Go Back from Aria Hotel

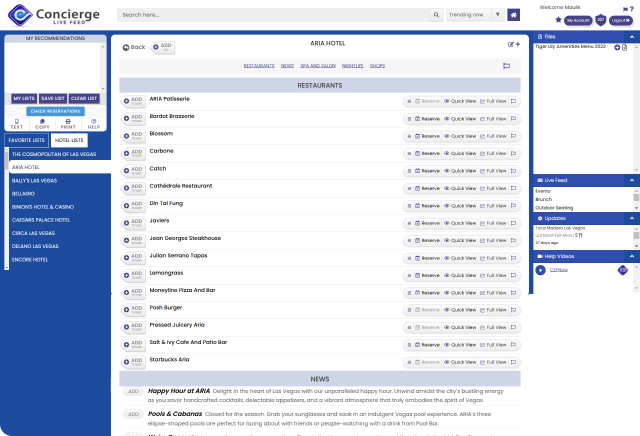point(134,47)
